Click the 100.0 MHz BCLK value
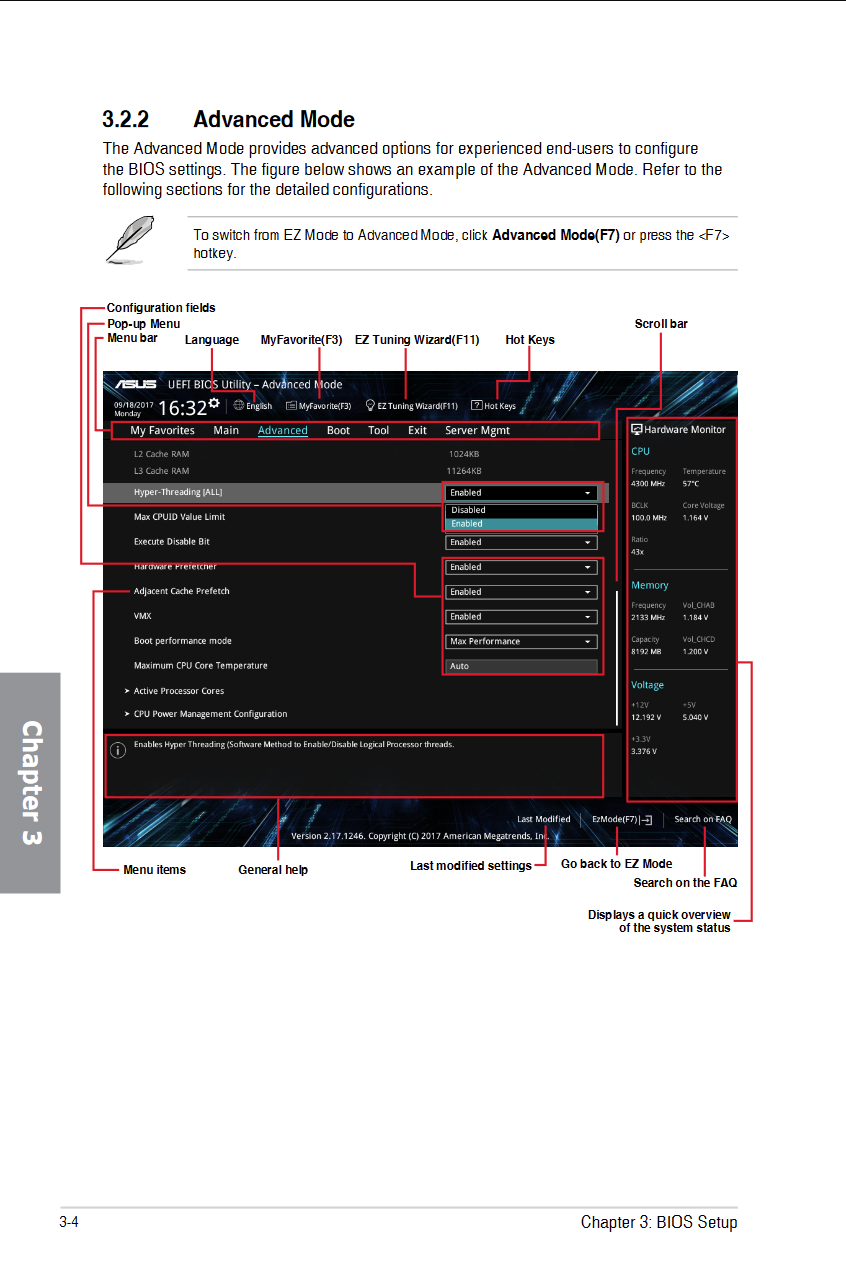This screenshot has width=846, height=1276. pos(649,518)
